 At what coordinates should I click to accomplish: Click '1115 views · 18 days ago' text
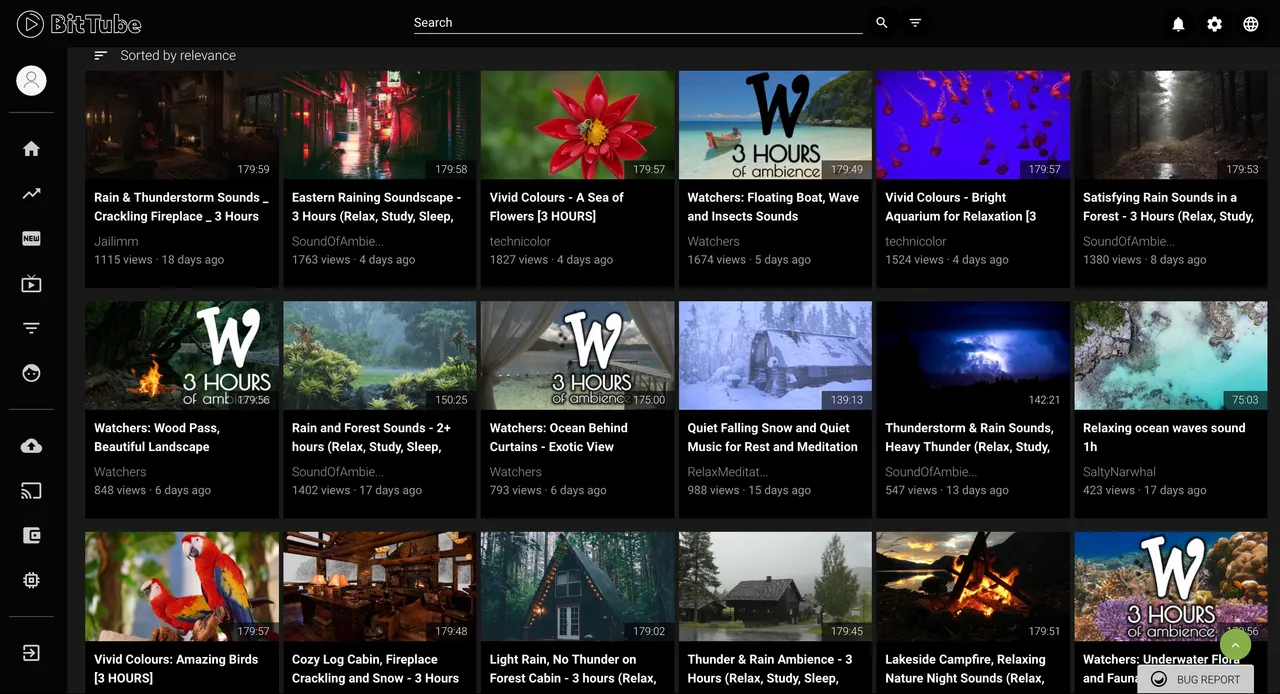[x=159, y=259]
